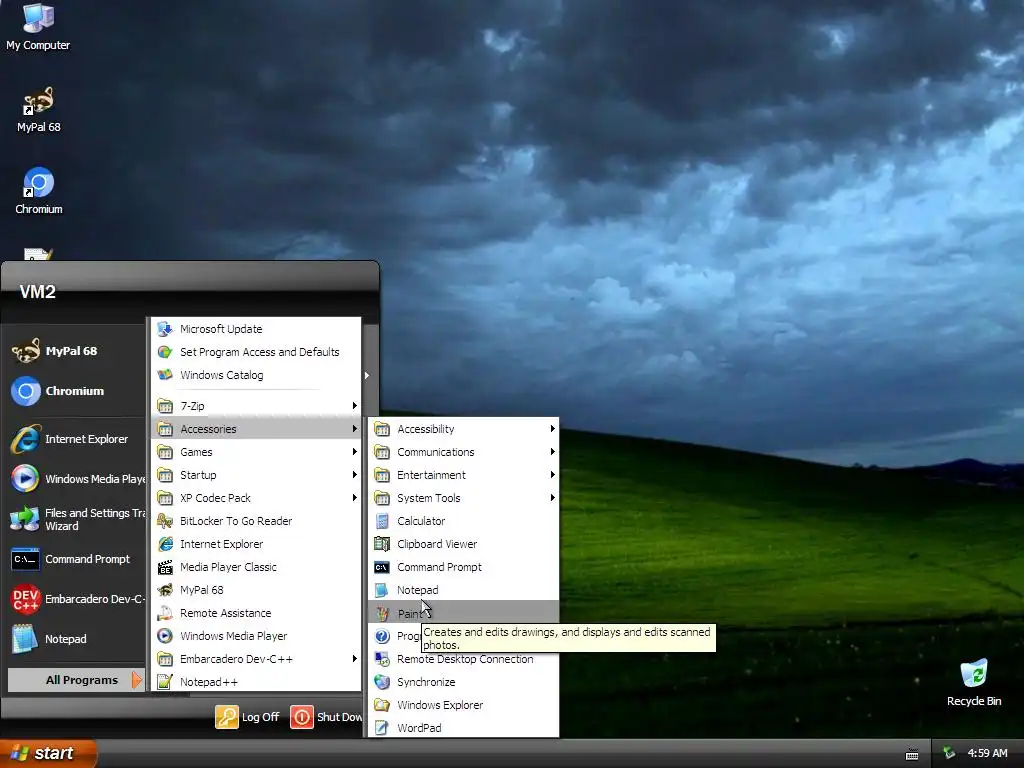Launch Notepad++ from All Programs
The height and width of the screenshot is (768, 1024).
256,682
